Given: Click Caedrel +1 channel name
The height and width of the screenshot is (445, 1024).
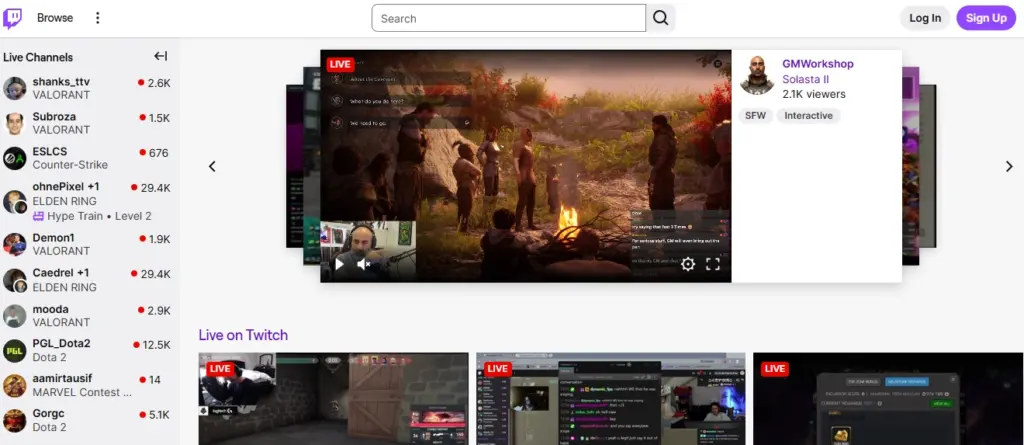Looking at the screenshot, I should (61, 273).
